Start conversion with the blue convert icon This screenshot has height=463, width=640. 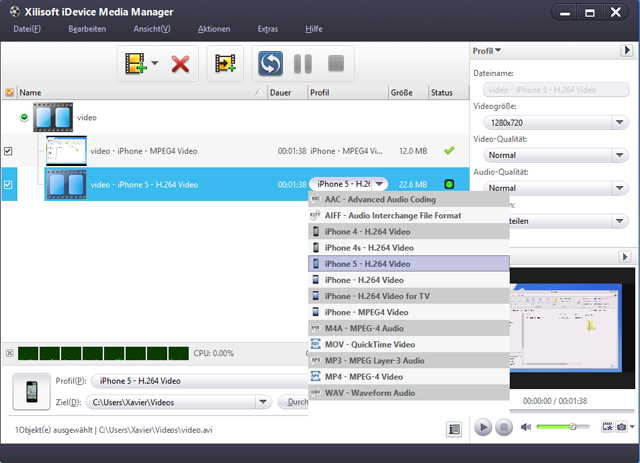269,64
